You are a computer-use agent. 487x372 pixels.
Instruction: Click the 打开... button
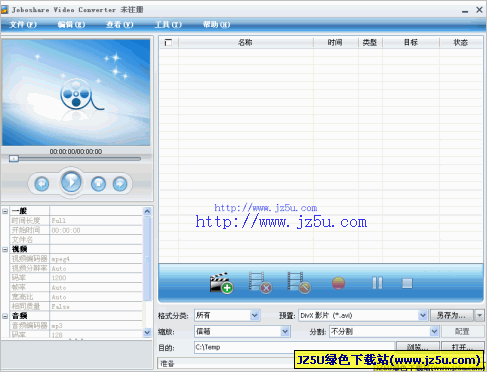463,347
